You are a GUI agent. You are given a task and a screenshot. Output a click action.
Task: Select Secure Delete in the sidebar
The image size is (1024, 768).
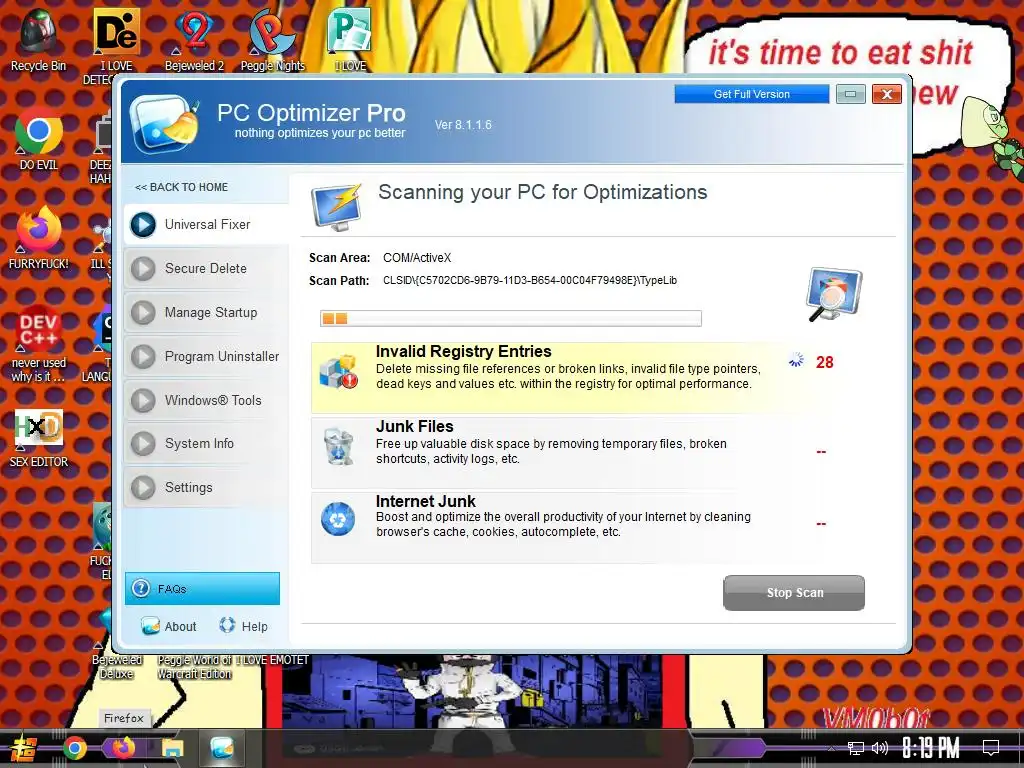coord(206,268)
